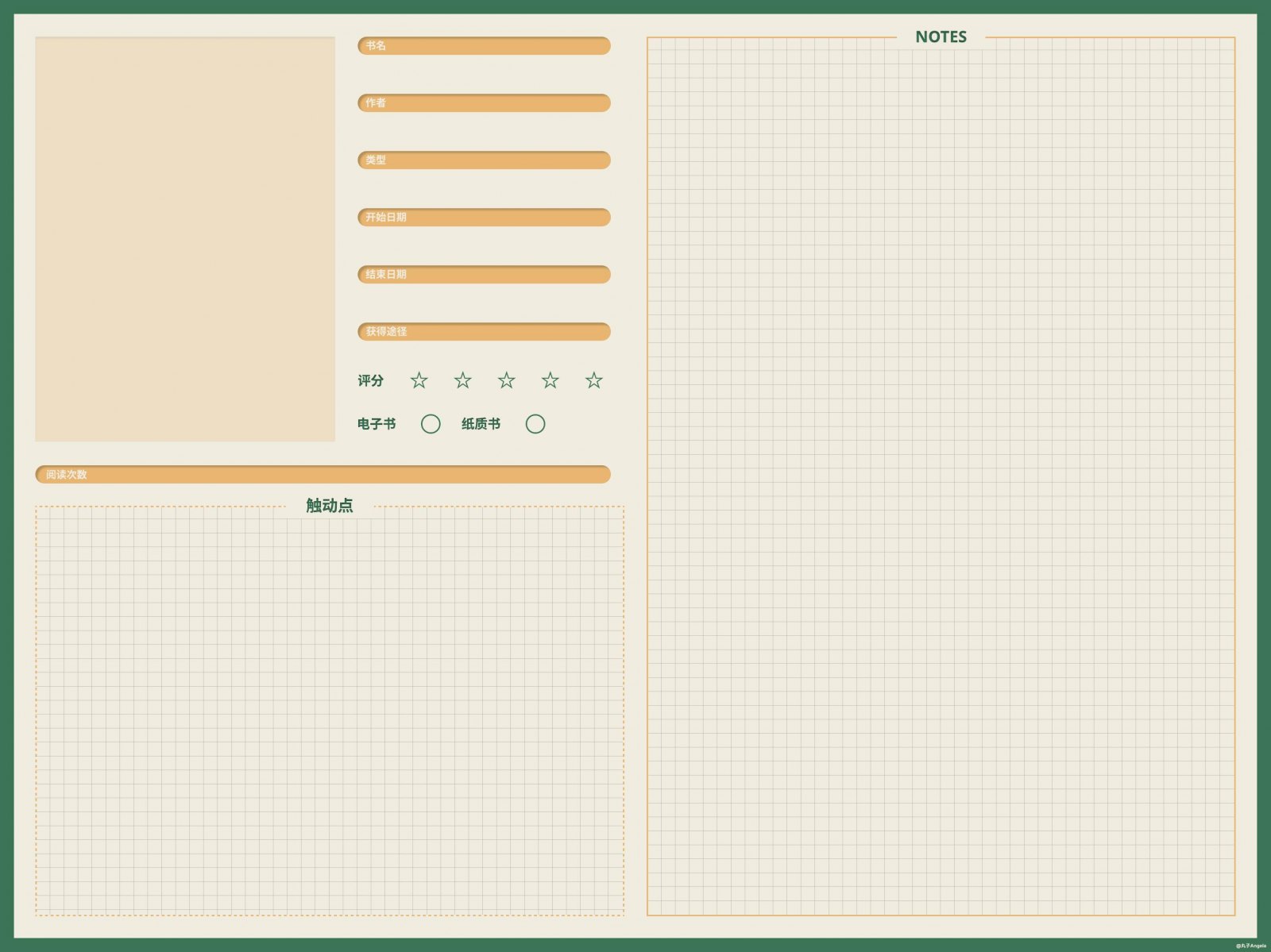Click the 结束日期 input bar

[484, 275]
